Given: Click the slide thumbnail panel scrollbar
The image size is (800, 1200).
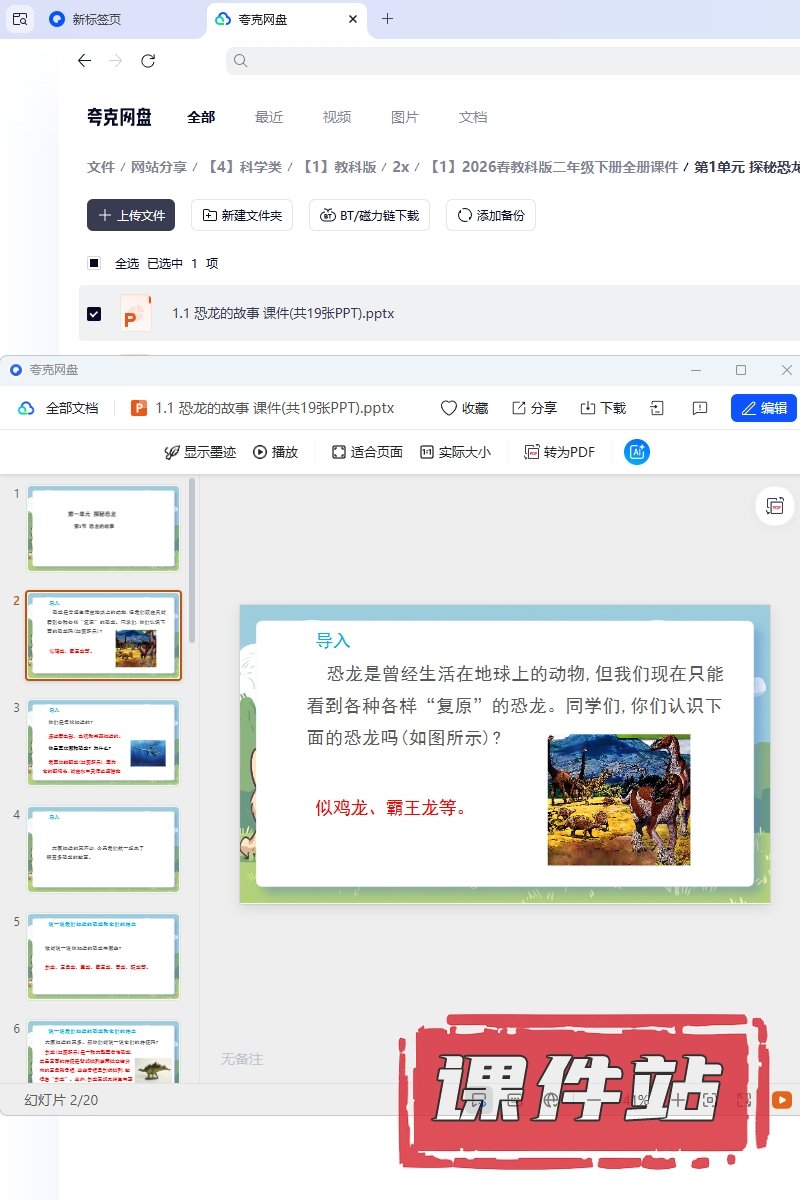Looking at the screenshot, I should click(192, 560).
